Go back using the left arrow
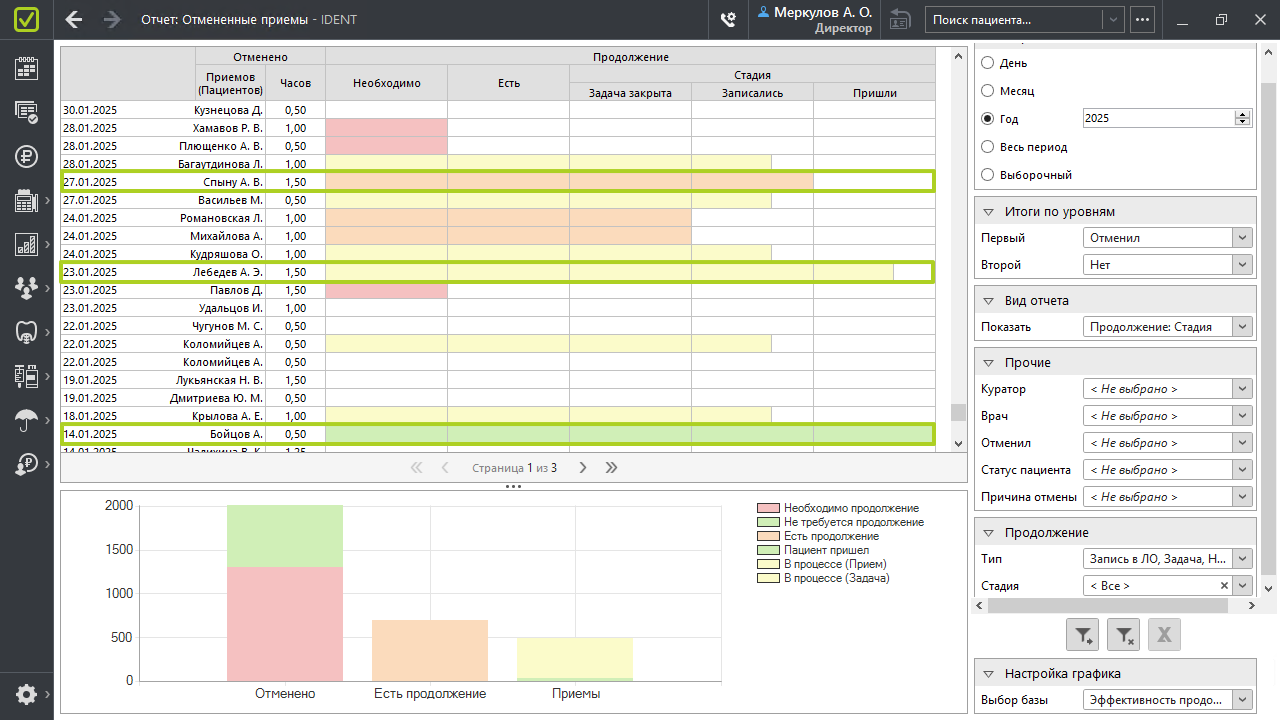1280x720 pixels. click(74, 19)
